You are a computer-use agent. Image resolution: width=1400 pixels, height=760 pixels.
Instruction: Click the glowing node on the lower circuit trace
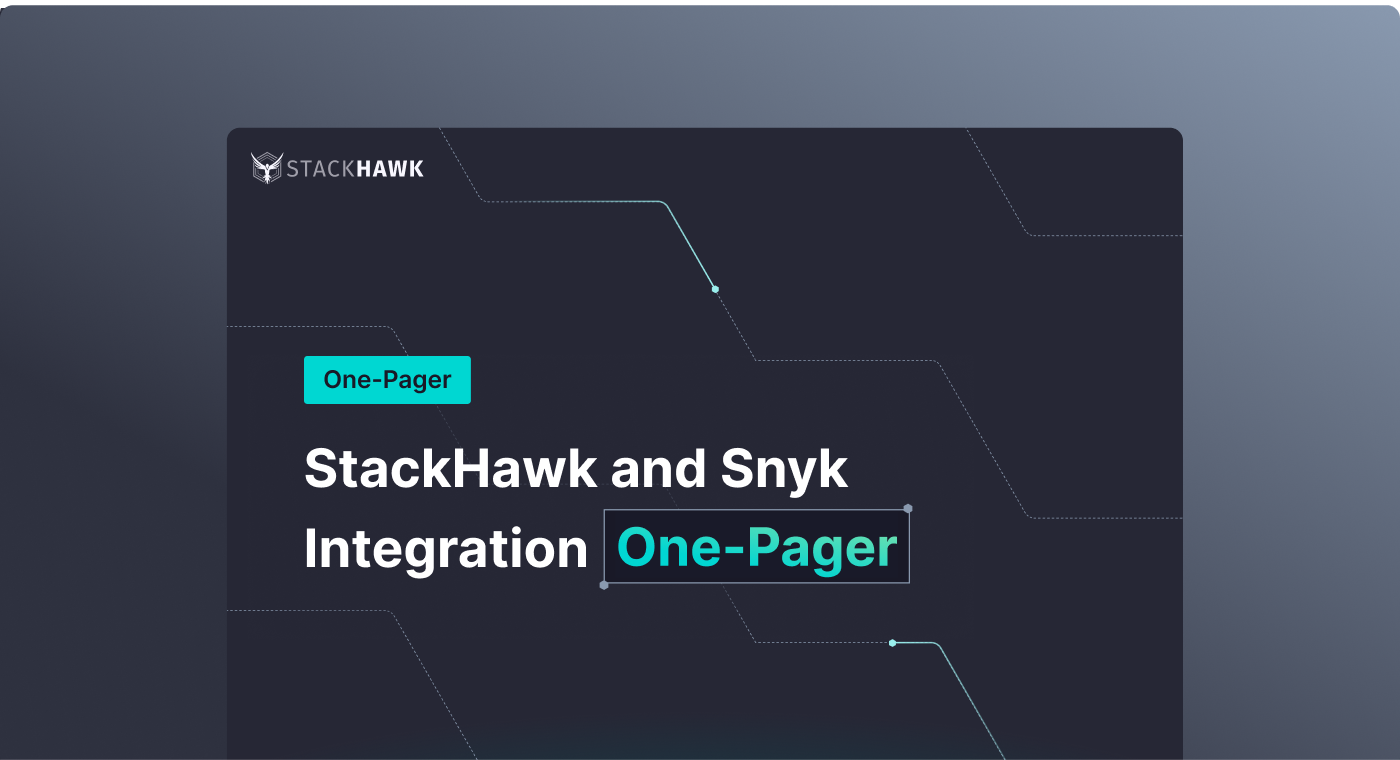891,643
